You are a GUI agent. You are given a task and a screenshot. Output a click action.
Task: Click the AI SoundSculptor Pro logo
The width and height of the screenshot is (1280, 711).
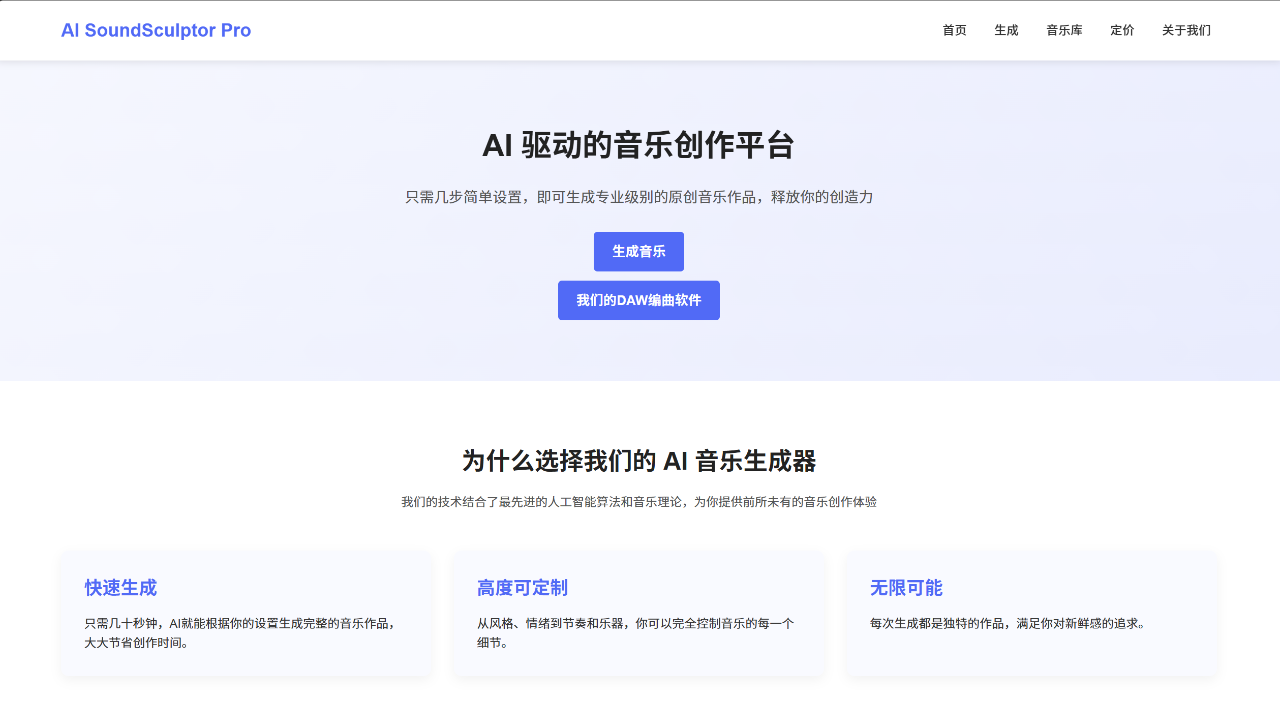point(156,30)
